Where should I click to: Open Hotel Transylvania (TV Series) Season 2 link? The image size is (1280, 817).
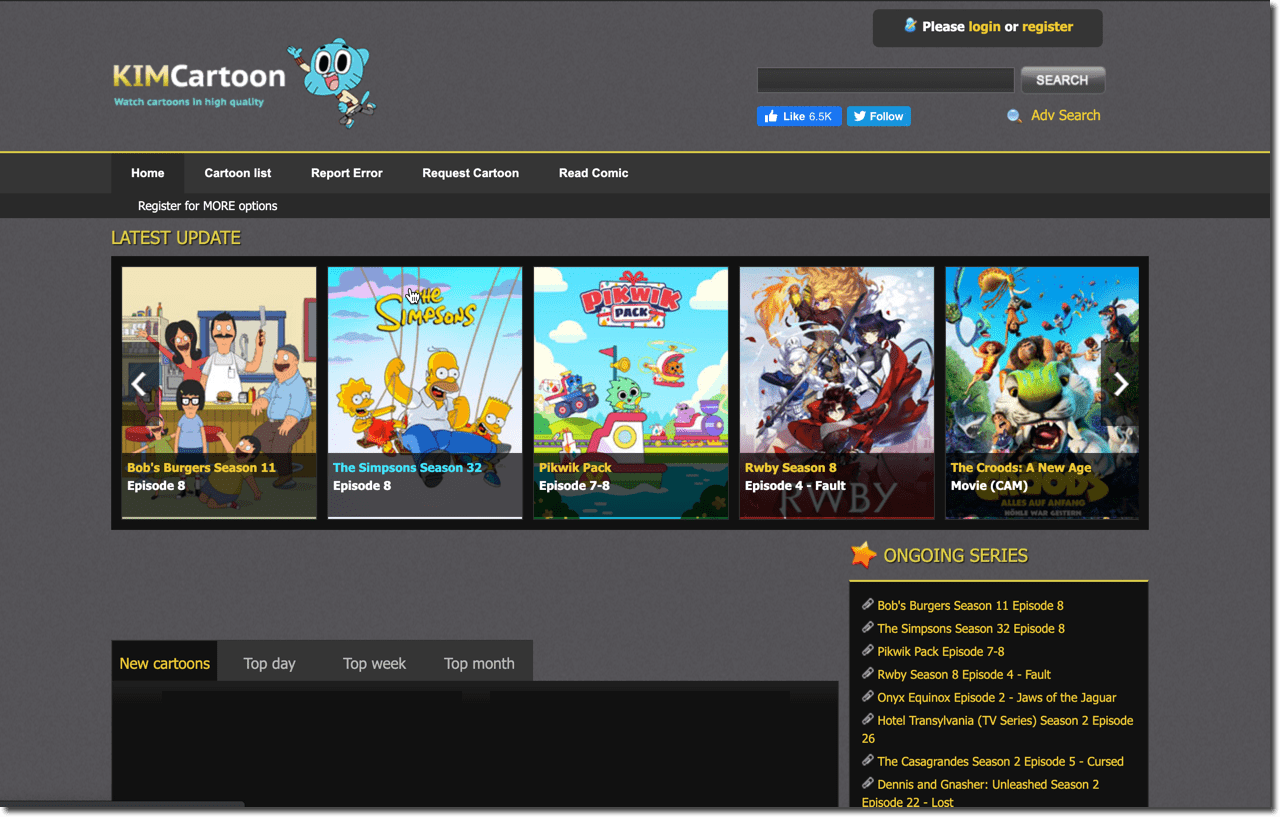tap(997, 729)
